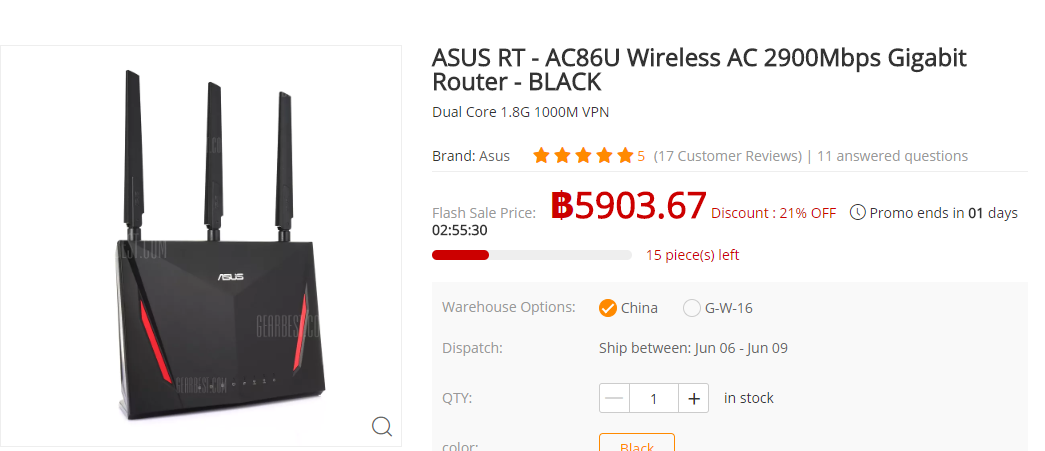Select the China warehouse option
Image resolution: width=1045 pixels, height=451 pixels.
[608, 308]
